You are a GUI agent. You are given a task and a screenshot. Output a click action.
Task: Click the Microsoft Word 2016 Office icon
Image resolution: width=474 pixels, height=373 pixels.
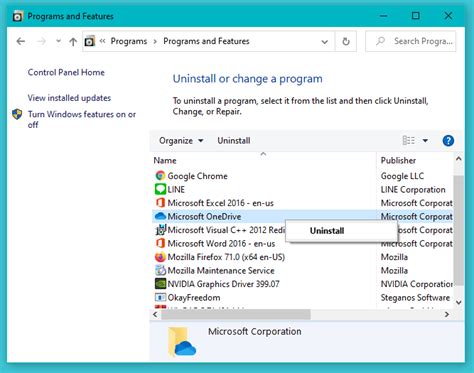click(x=160, y=243)
